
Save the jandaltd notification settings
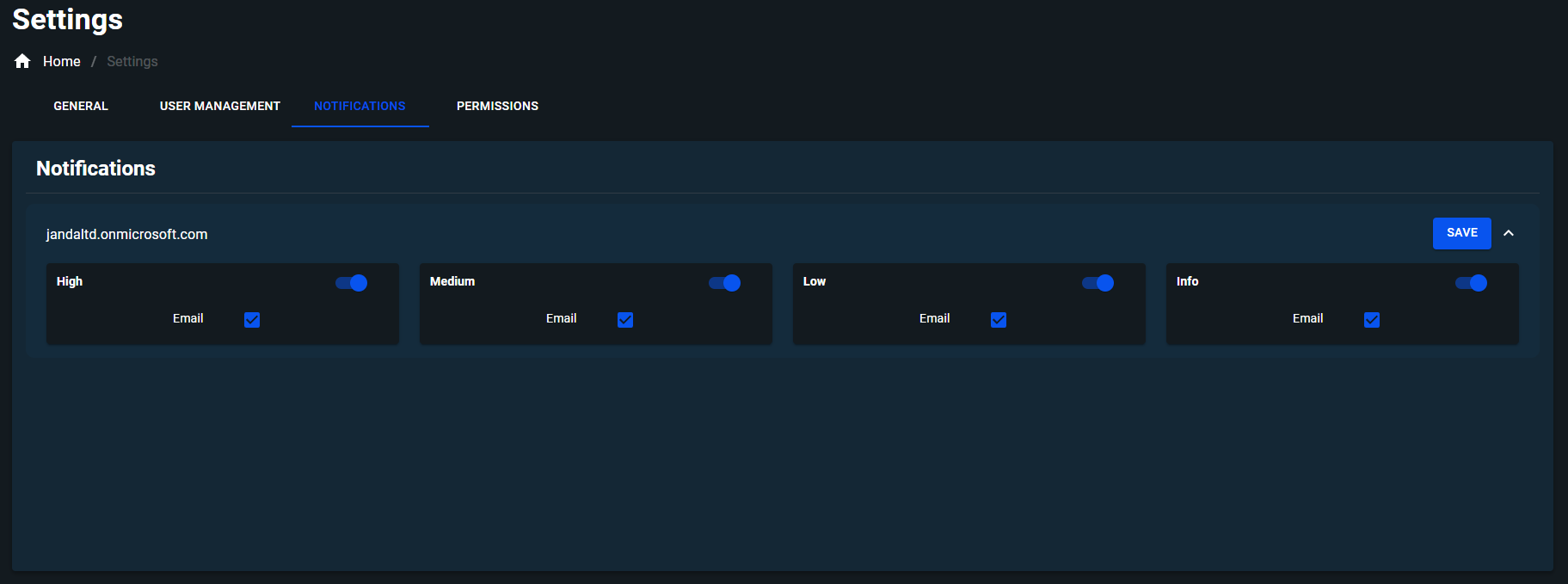[1461, 233]
